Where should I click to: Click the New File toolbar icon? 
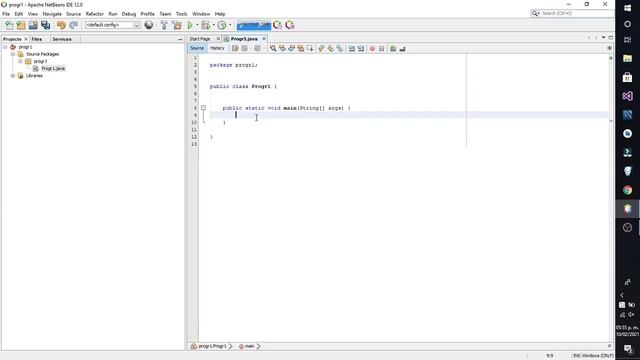click(9, 25)
